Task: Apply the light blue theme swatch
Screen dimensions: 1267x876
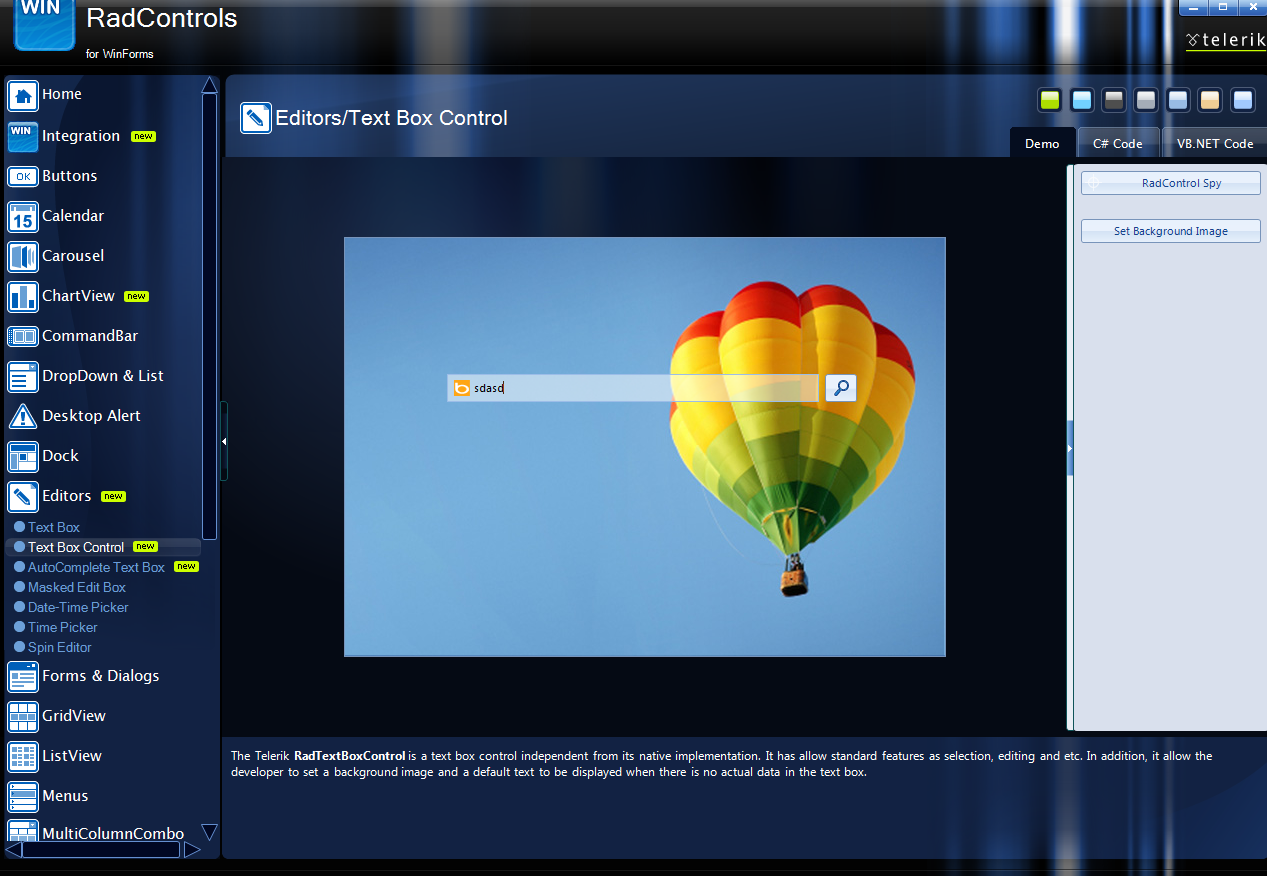Action: pyautogui.click(x=1081, y=100)
